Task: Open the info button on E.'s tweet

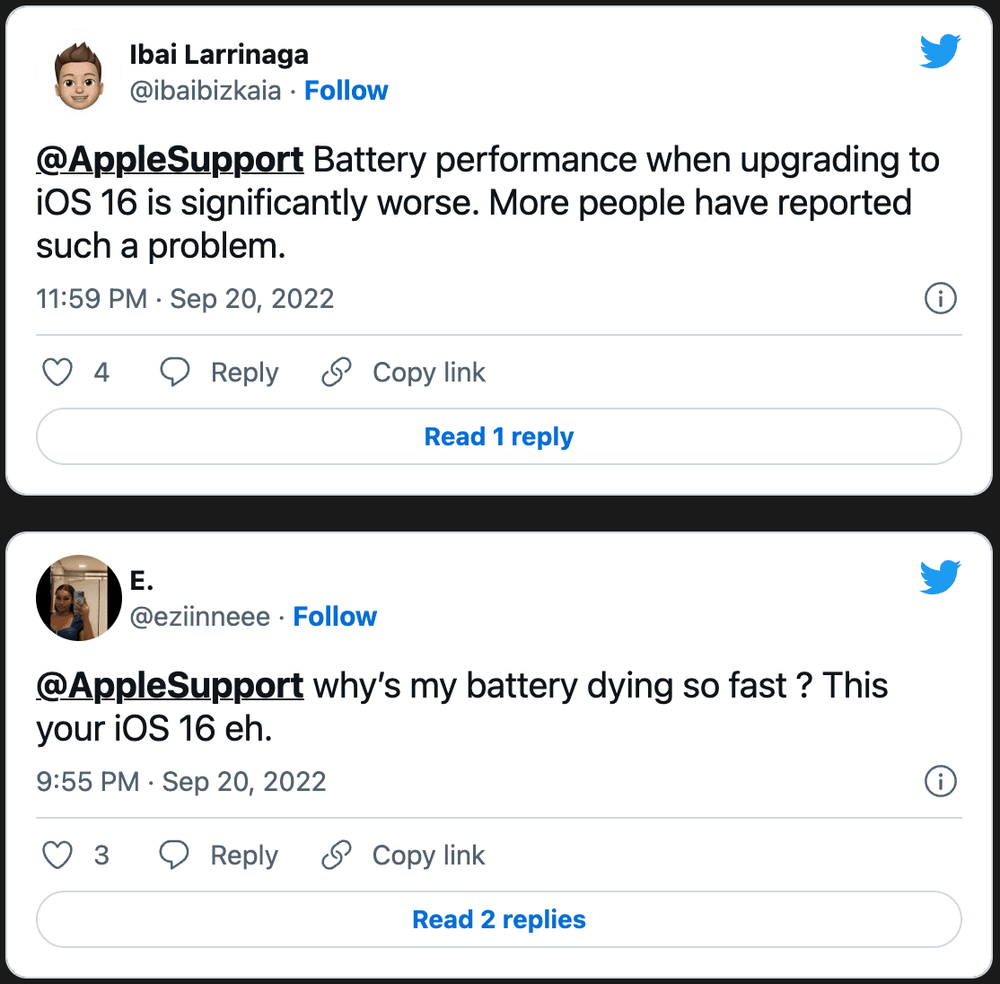Action: coord(940,781)
